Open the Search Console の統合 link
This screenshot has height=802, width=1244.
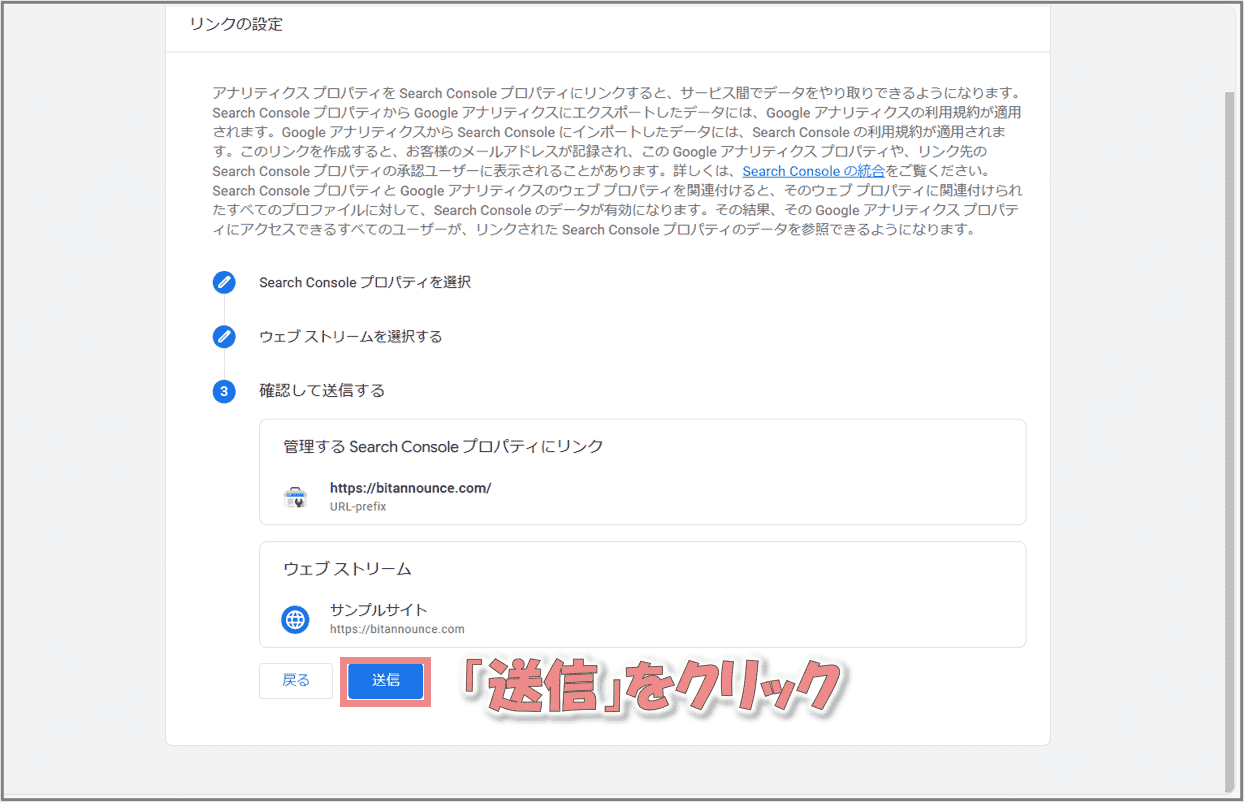(813, 171)
